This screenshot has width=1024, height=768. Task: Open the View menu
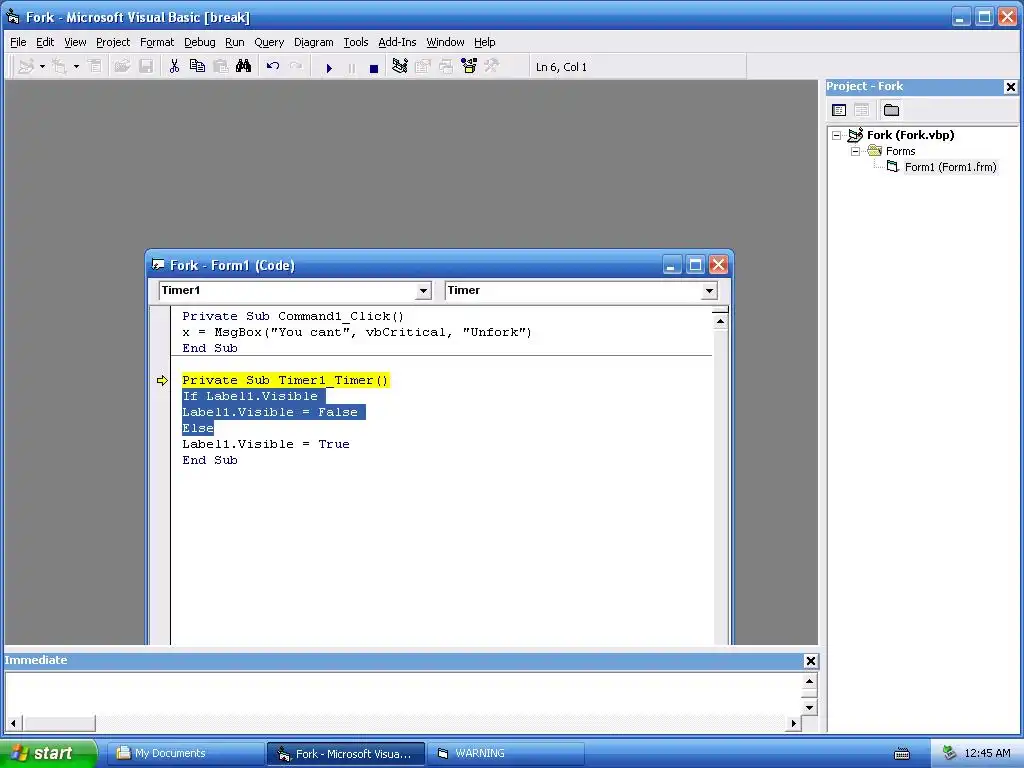tap(75, 42)
